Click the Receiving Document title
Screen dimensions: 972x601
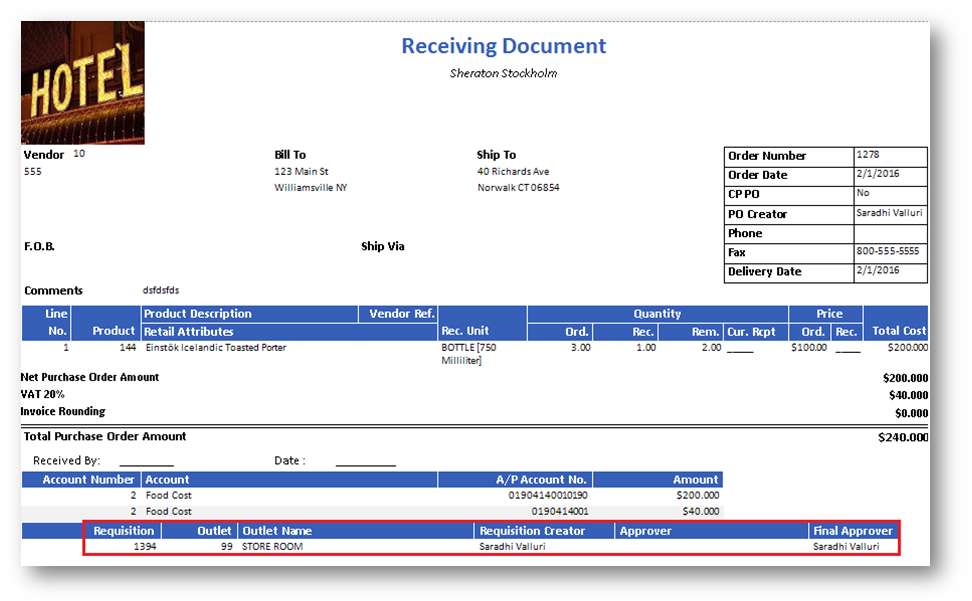[503, 46]
